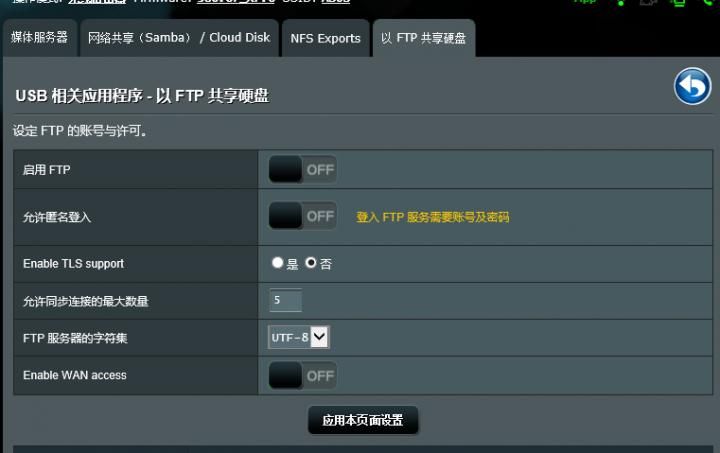Click the green icon left of rightmost top-bar icon
720x453 pixels.
coord(678,2)
